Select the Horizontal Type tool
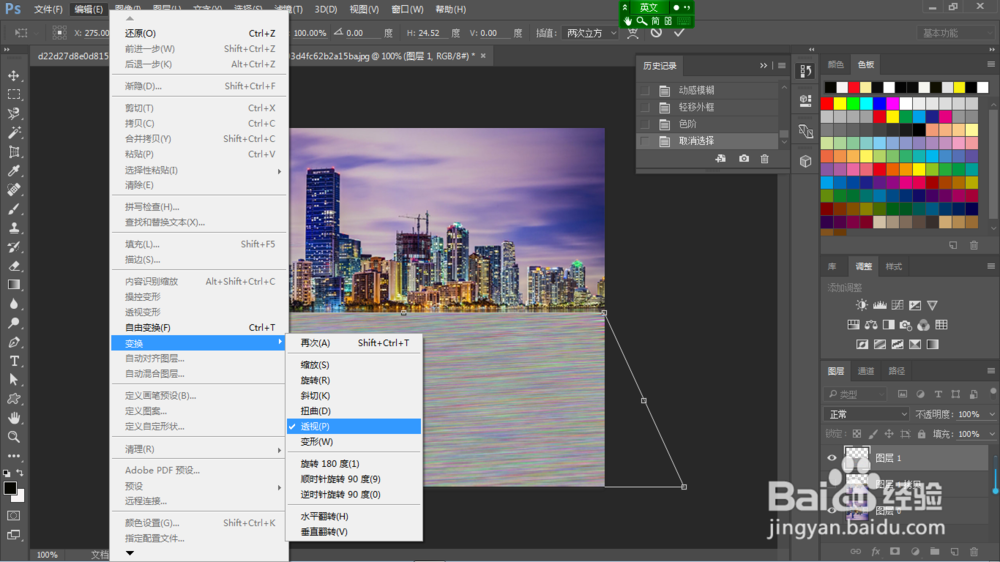 (x=13, y=361)
